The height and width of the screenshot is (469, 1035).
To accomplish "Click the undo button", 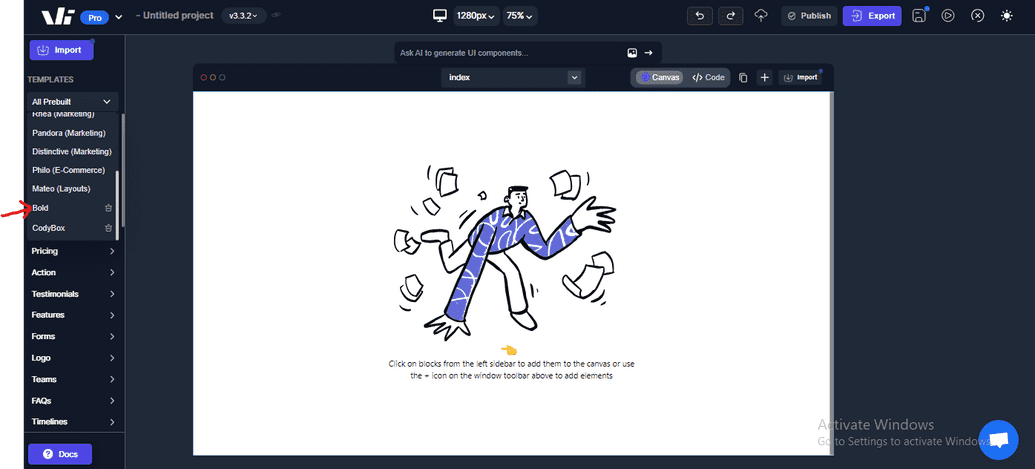I will pyautogui.click(x=700, y=16).
